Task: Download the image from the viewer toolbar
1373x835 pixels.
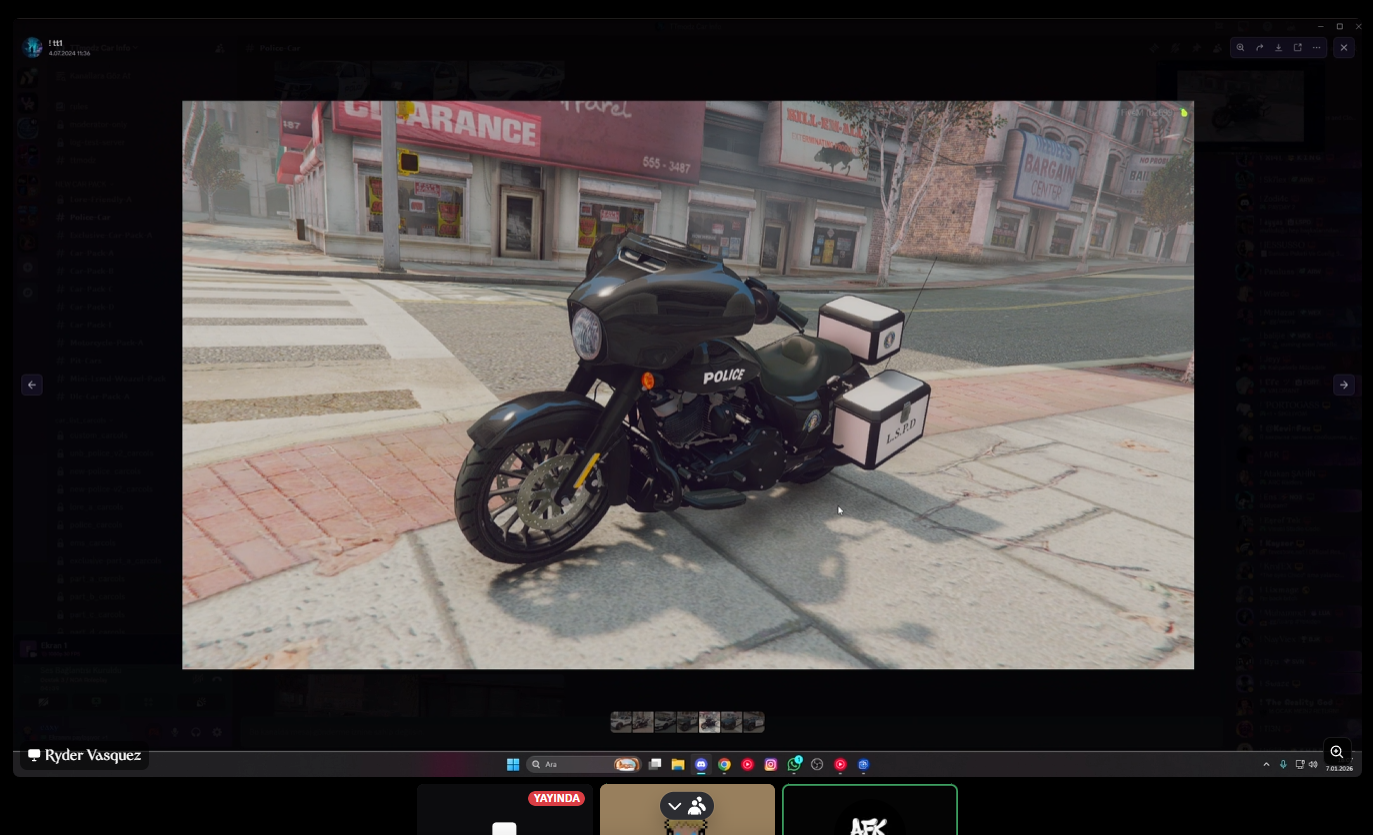Action: pyautogui.click(x=1278, y=47)
